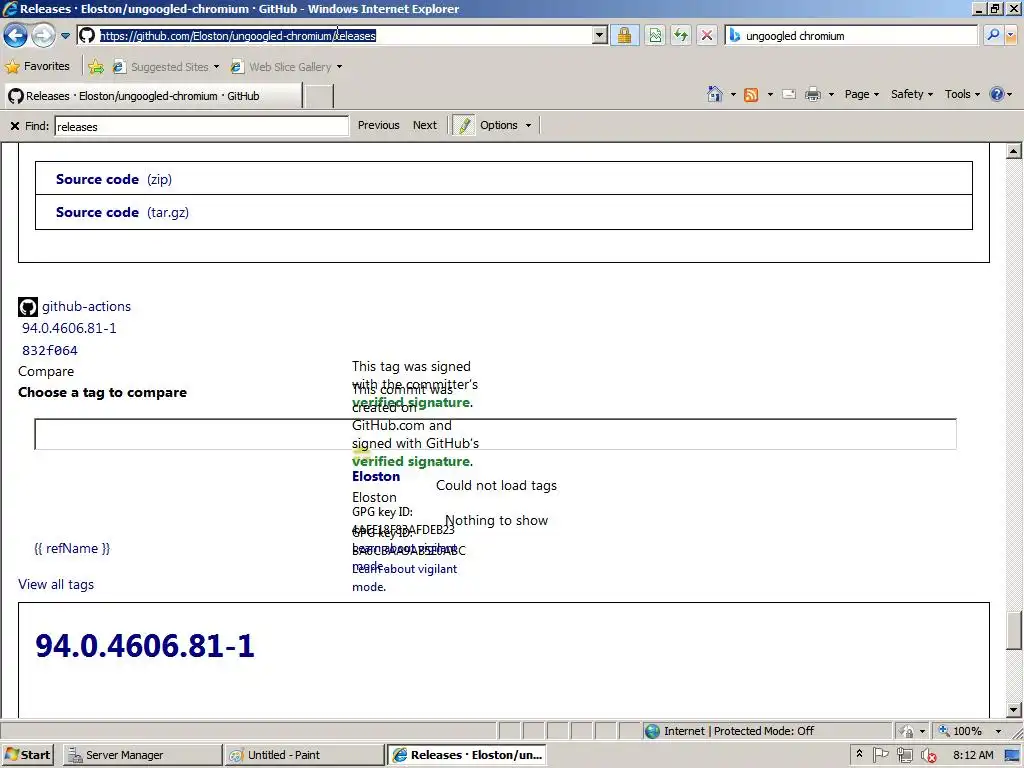This screenshot has height=768, width=1024.
Task: Switch to Untitled - Paint taskbar item
Action: click(304, 755)
